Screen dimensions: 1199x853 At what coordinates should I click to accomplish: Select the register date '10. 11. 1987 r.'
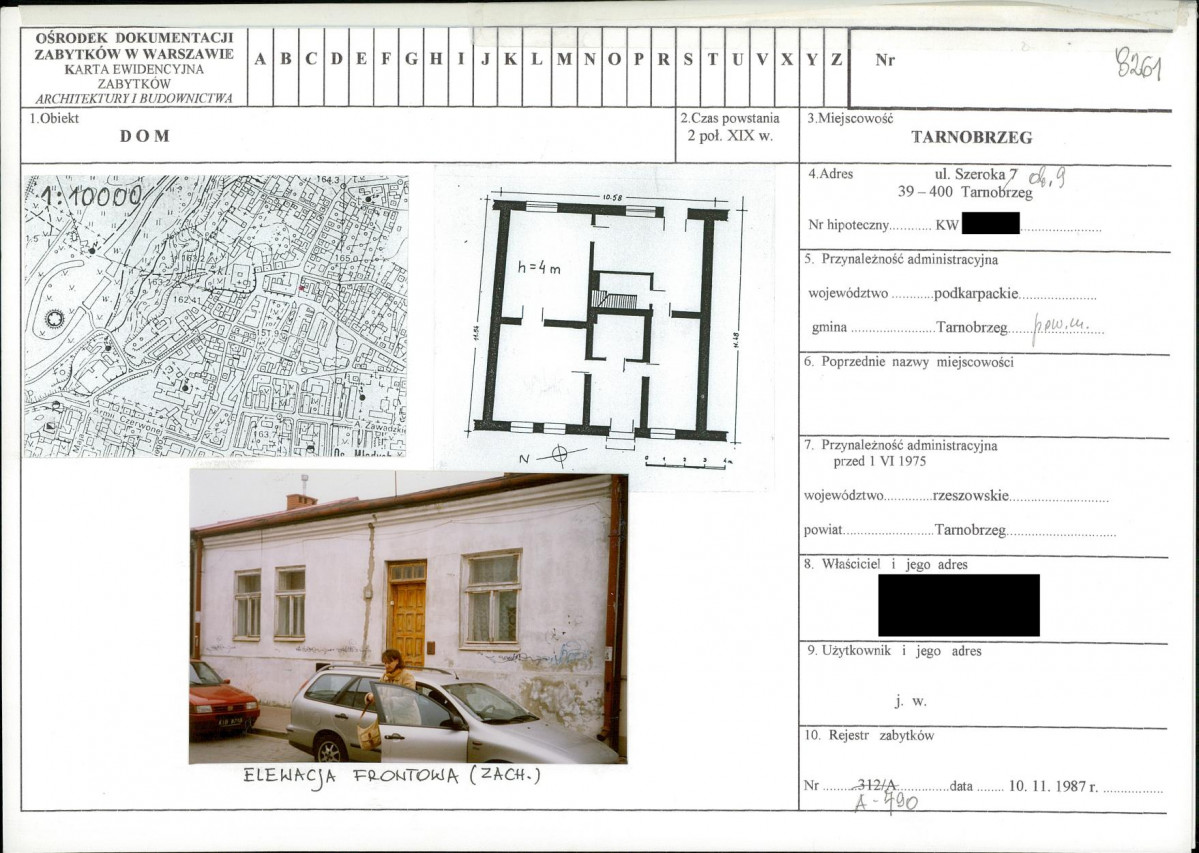(1053, 786)
